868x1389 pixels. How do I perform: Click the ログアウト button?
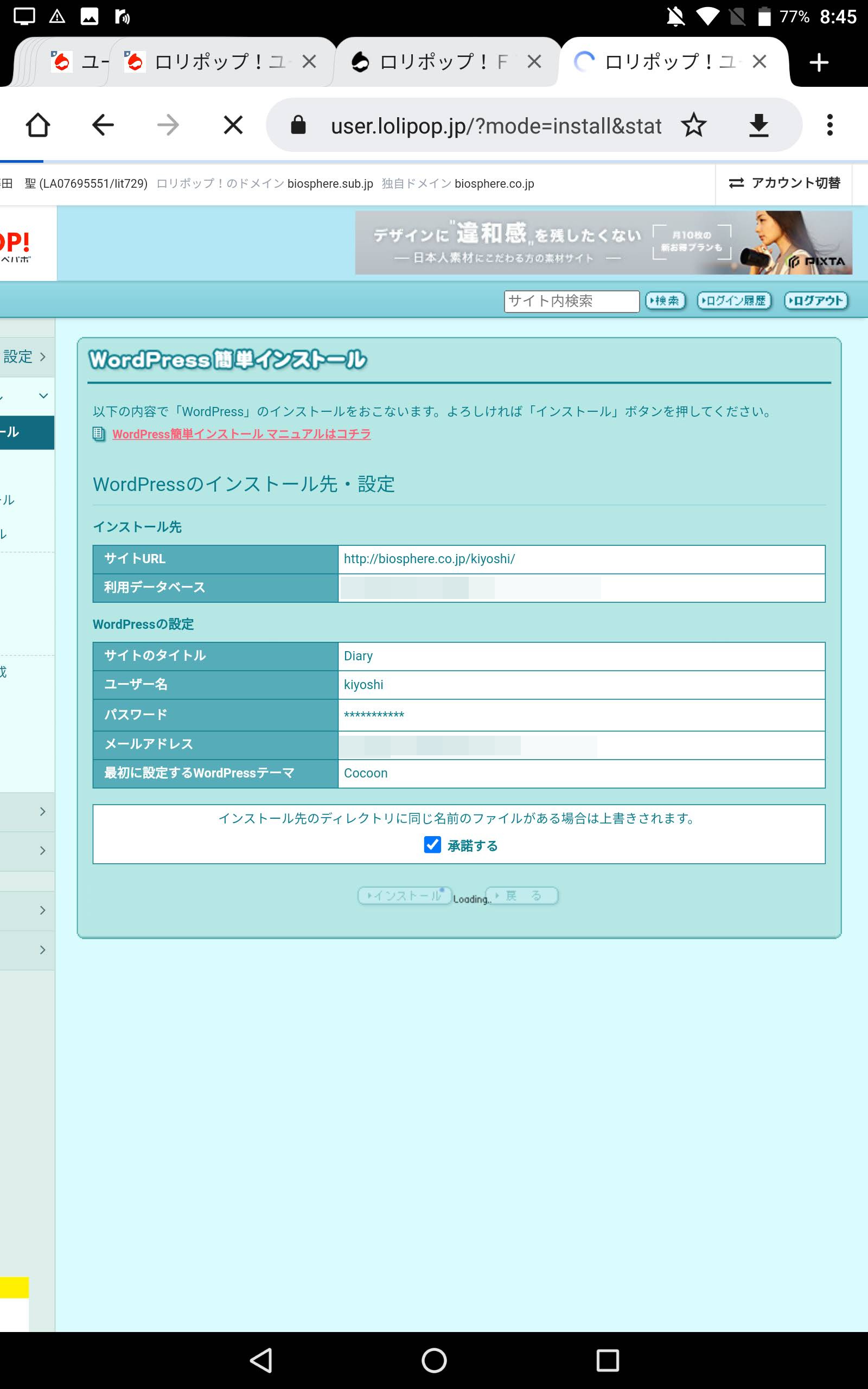point(816,301)
